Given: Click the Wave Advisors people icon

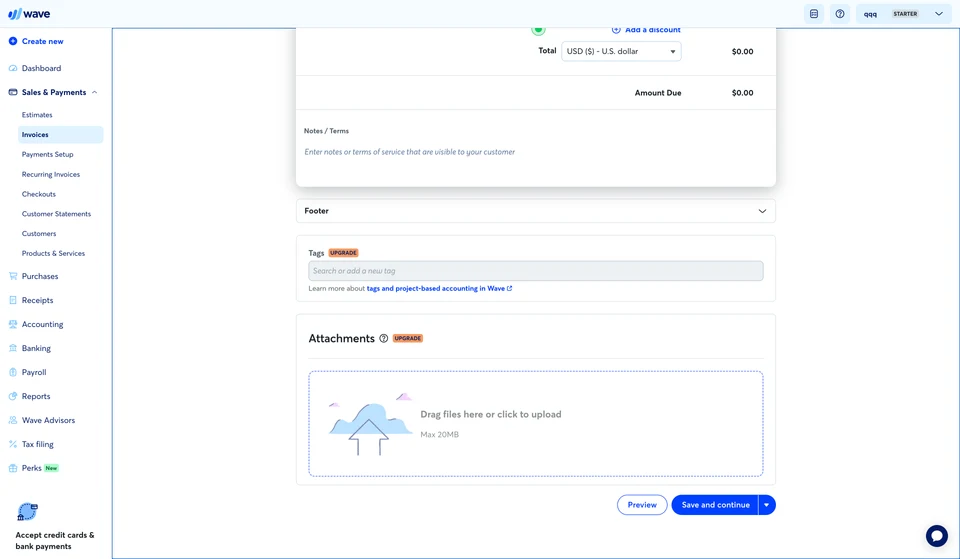Looking at the screenshot, I should 13,420.
